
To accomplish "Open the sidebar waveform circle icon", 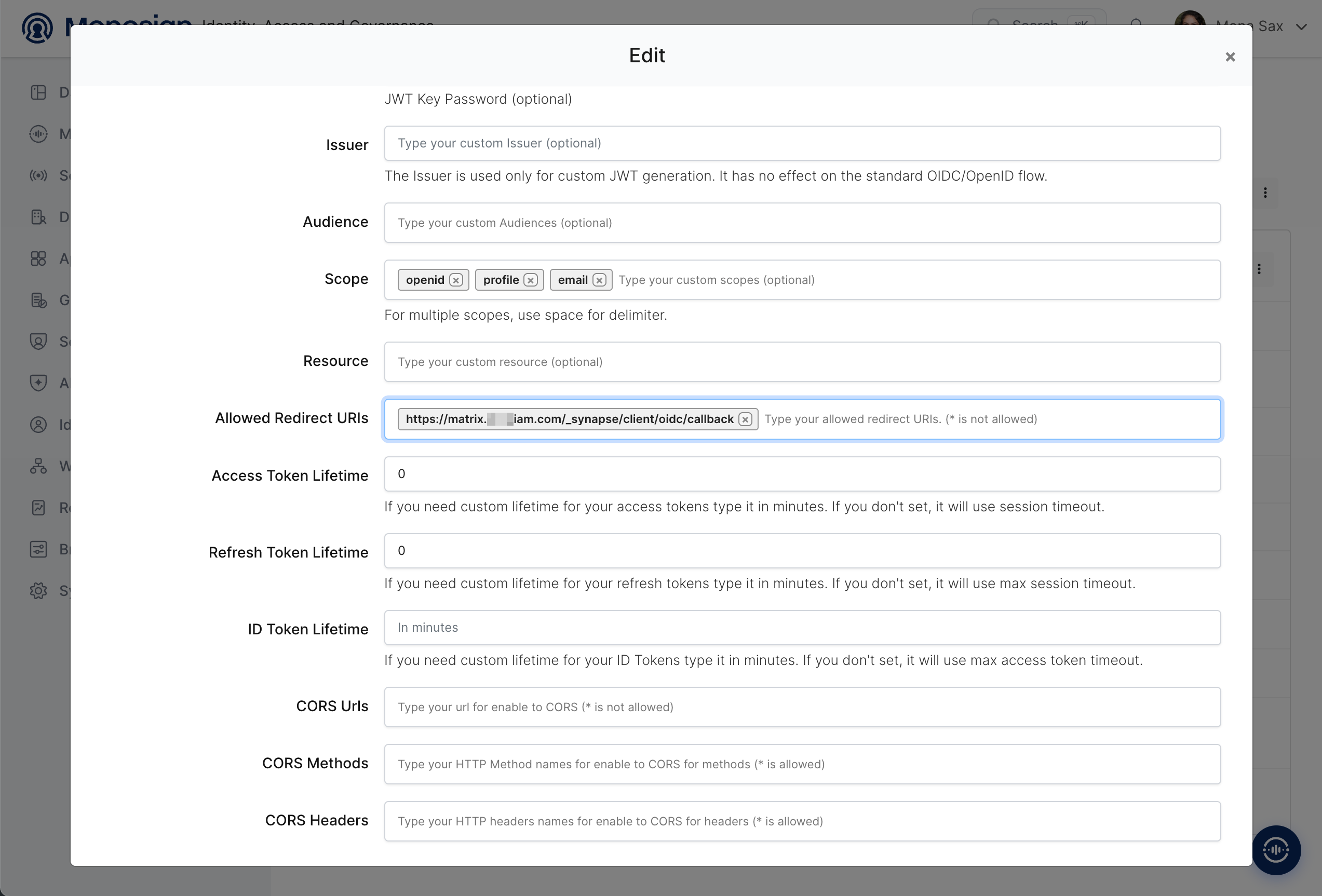I will [38, 134].
